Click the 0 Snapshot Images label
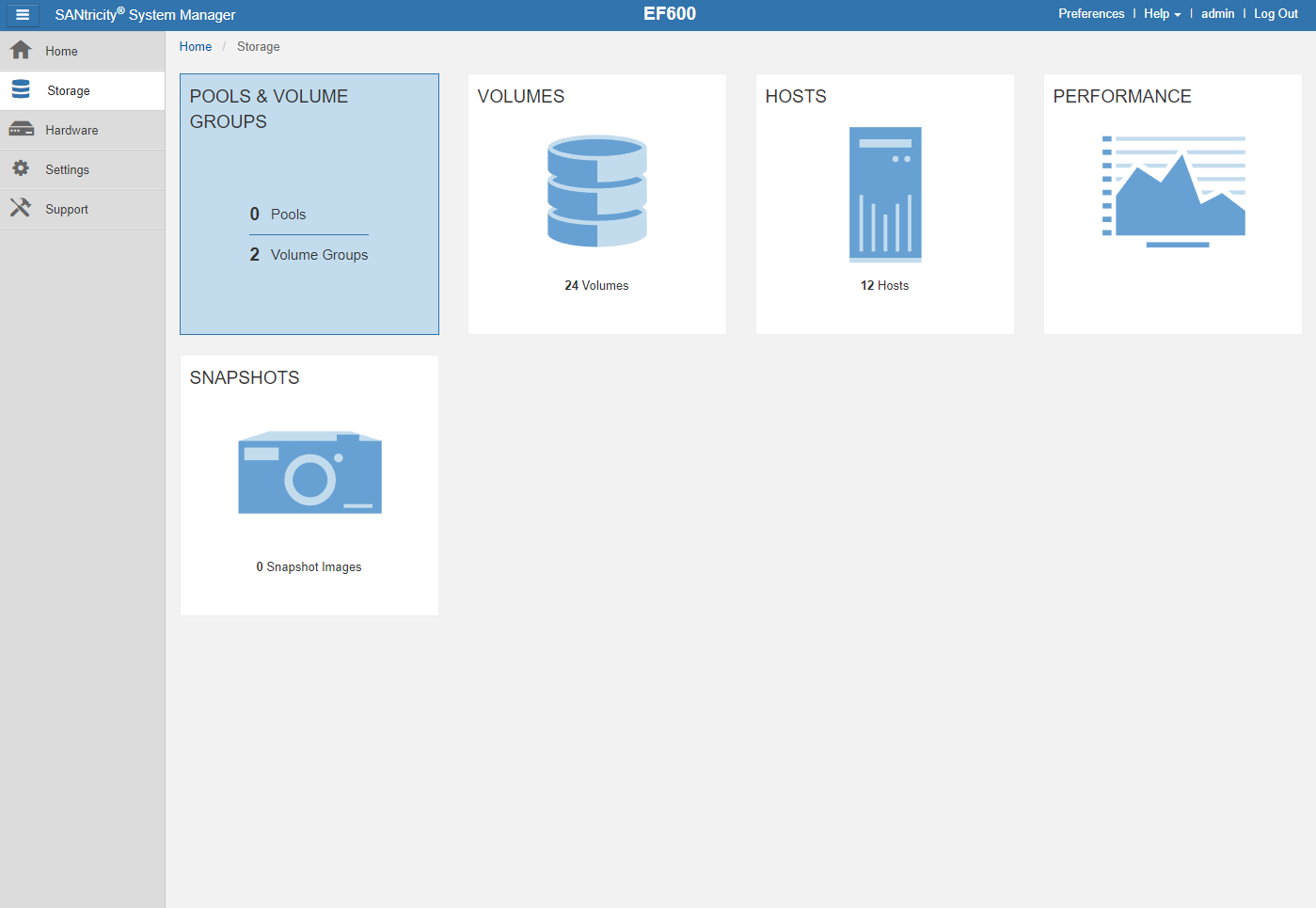The image size is (1316, 908). (309, 566)
